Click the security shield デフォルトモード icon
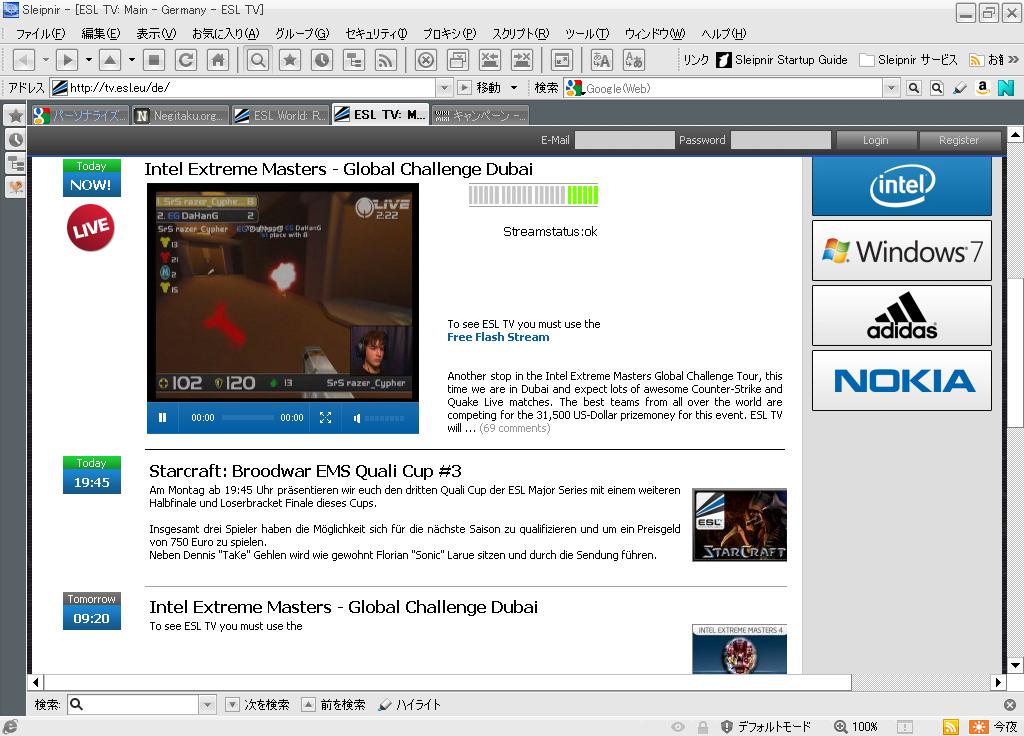Image resolution: width=1024 pixels, height=736 pixels. pyautogui.click(x=726, y=726)
